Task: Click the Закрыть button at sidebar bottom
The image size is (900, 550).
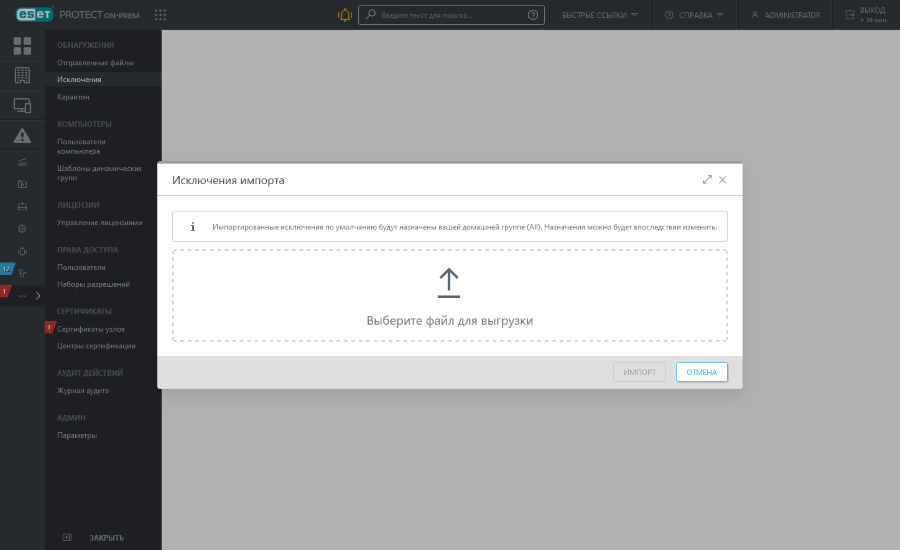Action: [x=106, y=538]
